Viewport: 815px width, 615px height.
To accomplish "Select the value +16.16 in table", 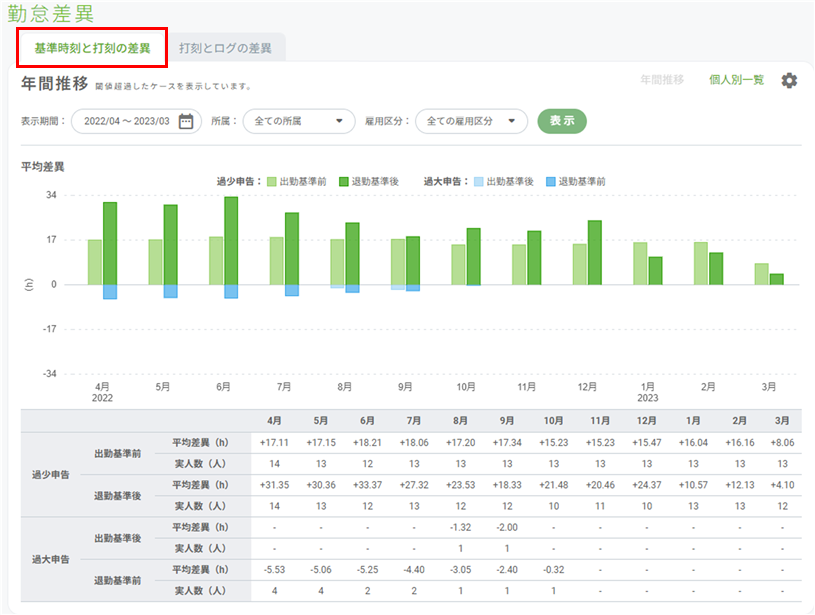I will tap(740, 443).
